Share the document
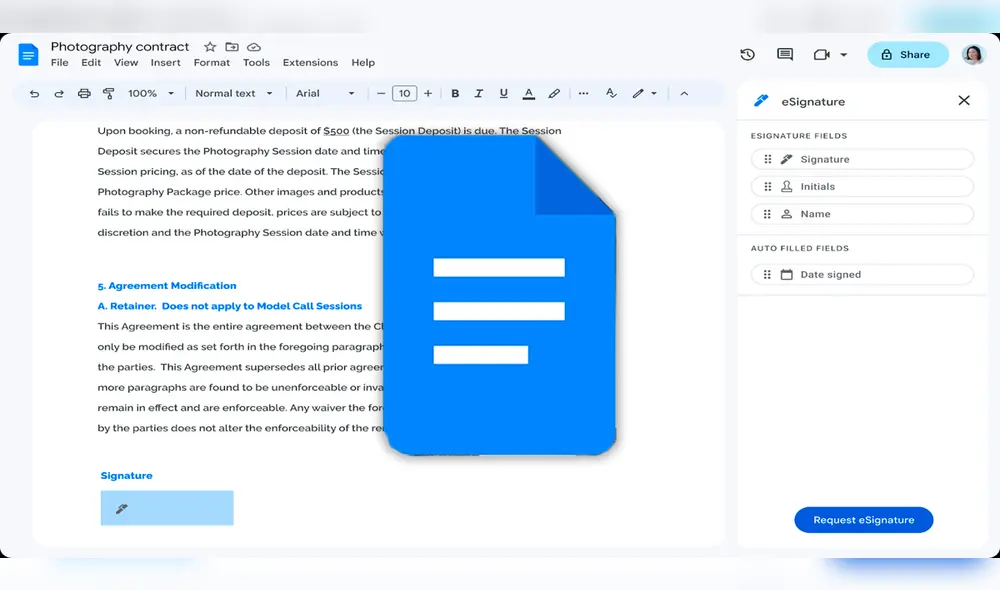The height and width of the screenshot is (590, 1000). [907, 55]
